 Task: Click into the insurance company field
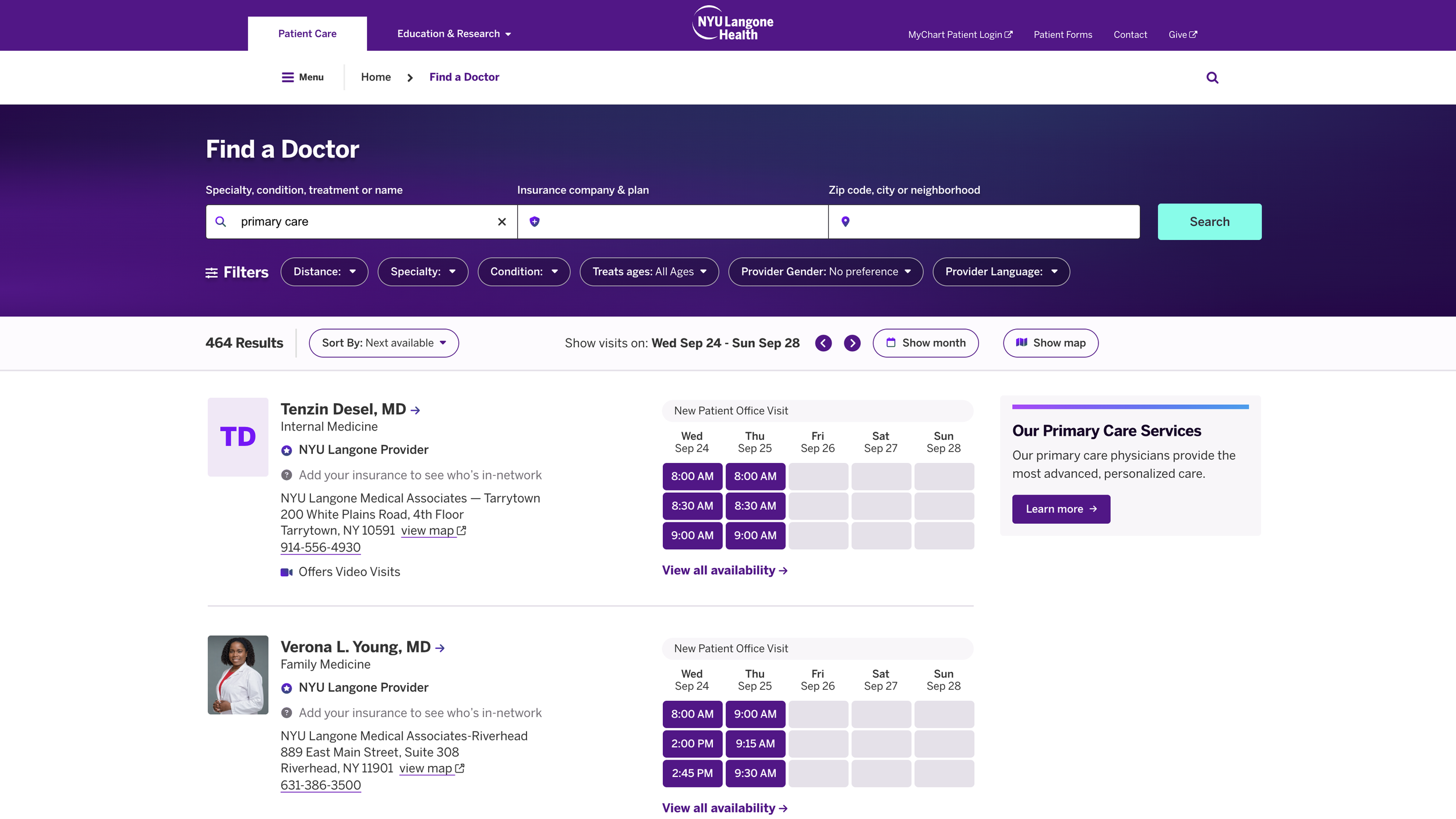673,222
